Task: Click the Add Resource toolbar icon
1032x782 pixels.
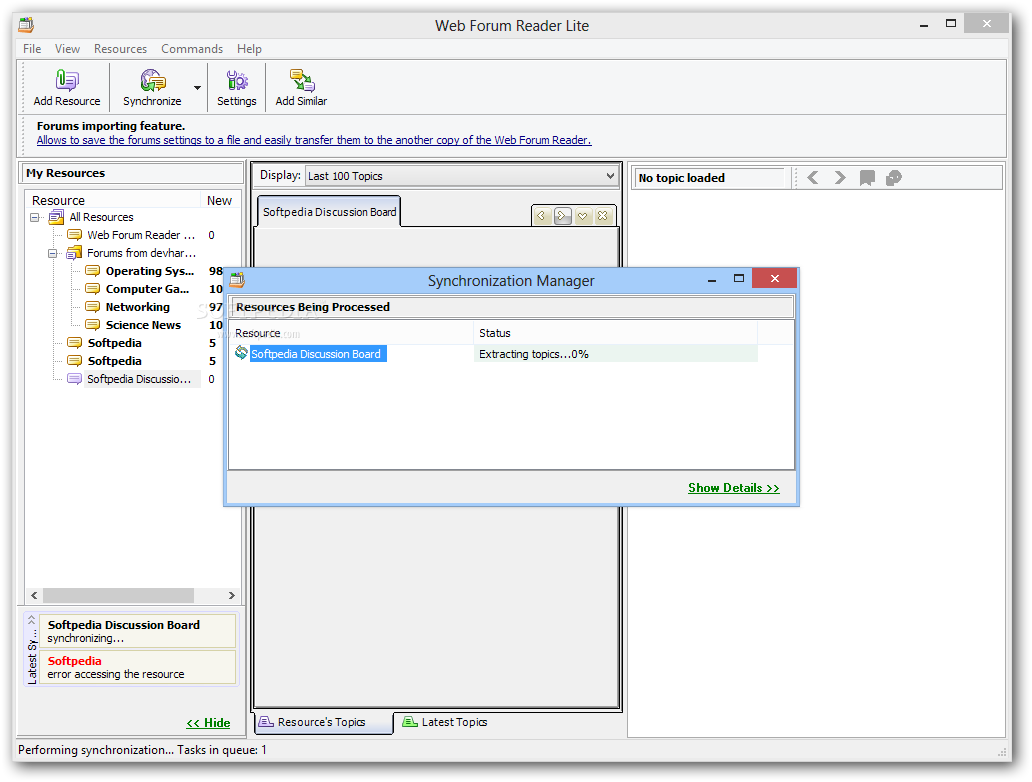Action: click(x=66, y=87)
